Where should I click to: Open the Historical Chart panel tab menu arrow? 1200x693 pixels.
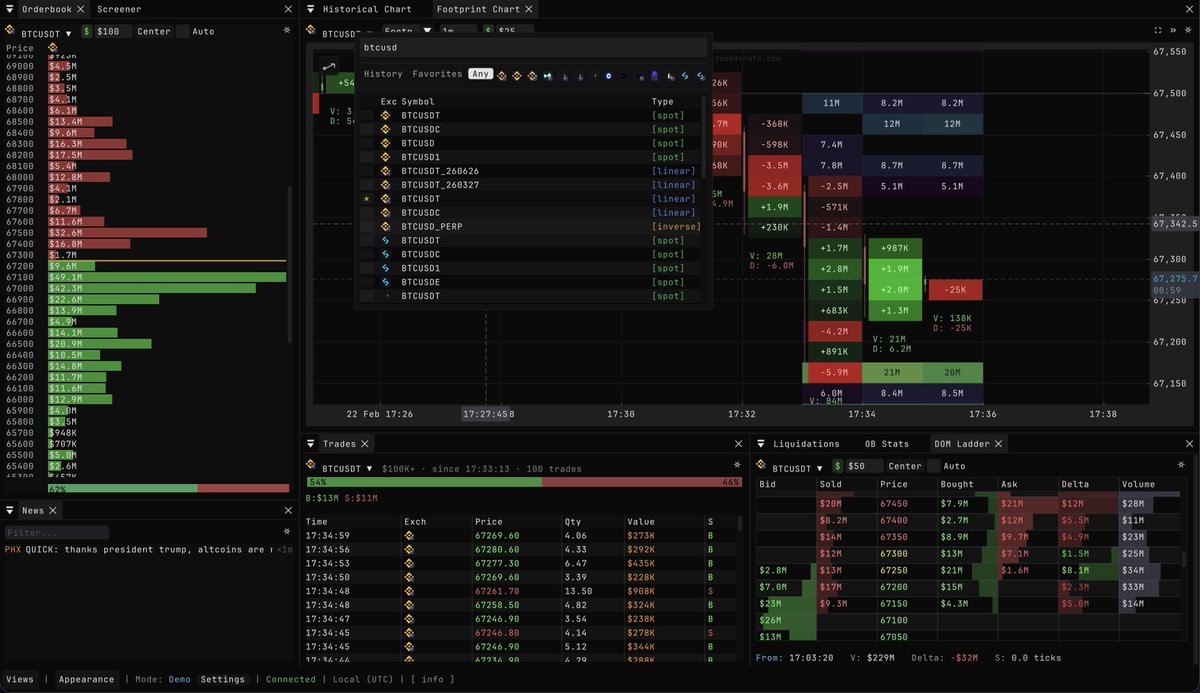point(311,9)
